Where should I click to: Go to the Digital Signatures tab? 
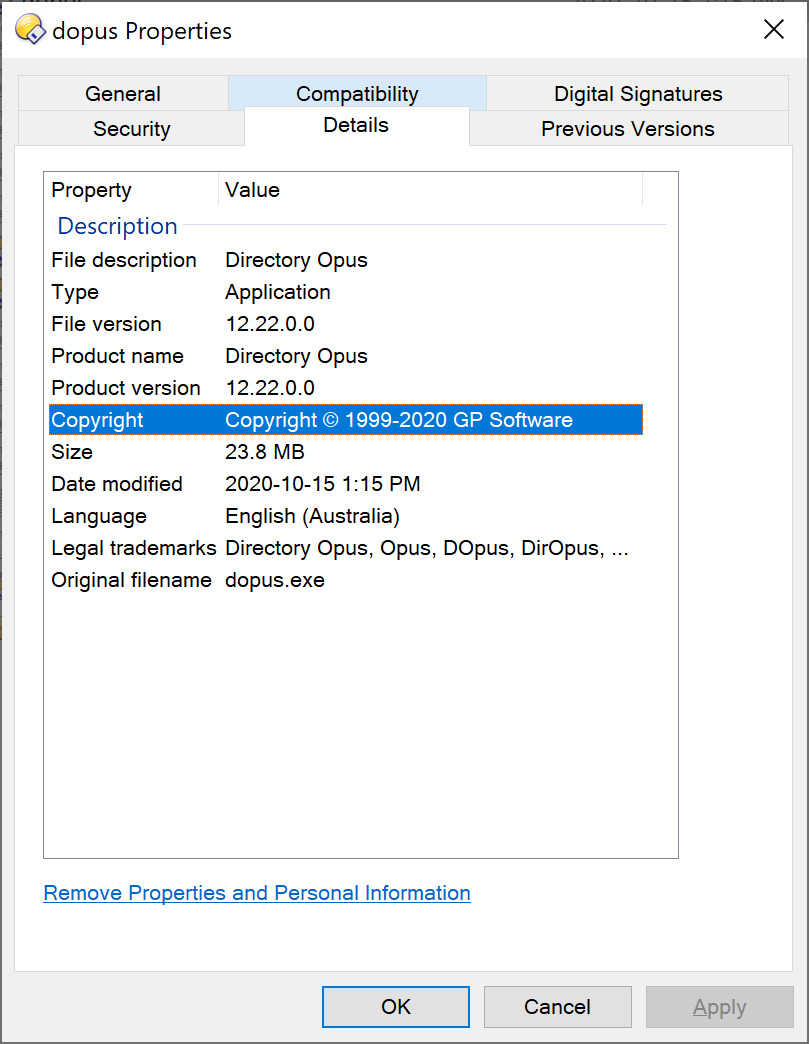tap(638, 93)
